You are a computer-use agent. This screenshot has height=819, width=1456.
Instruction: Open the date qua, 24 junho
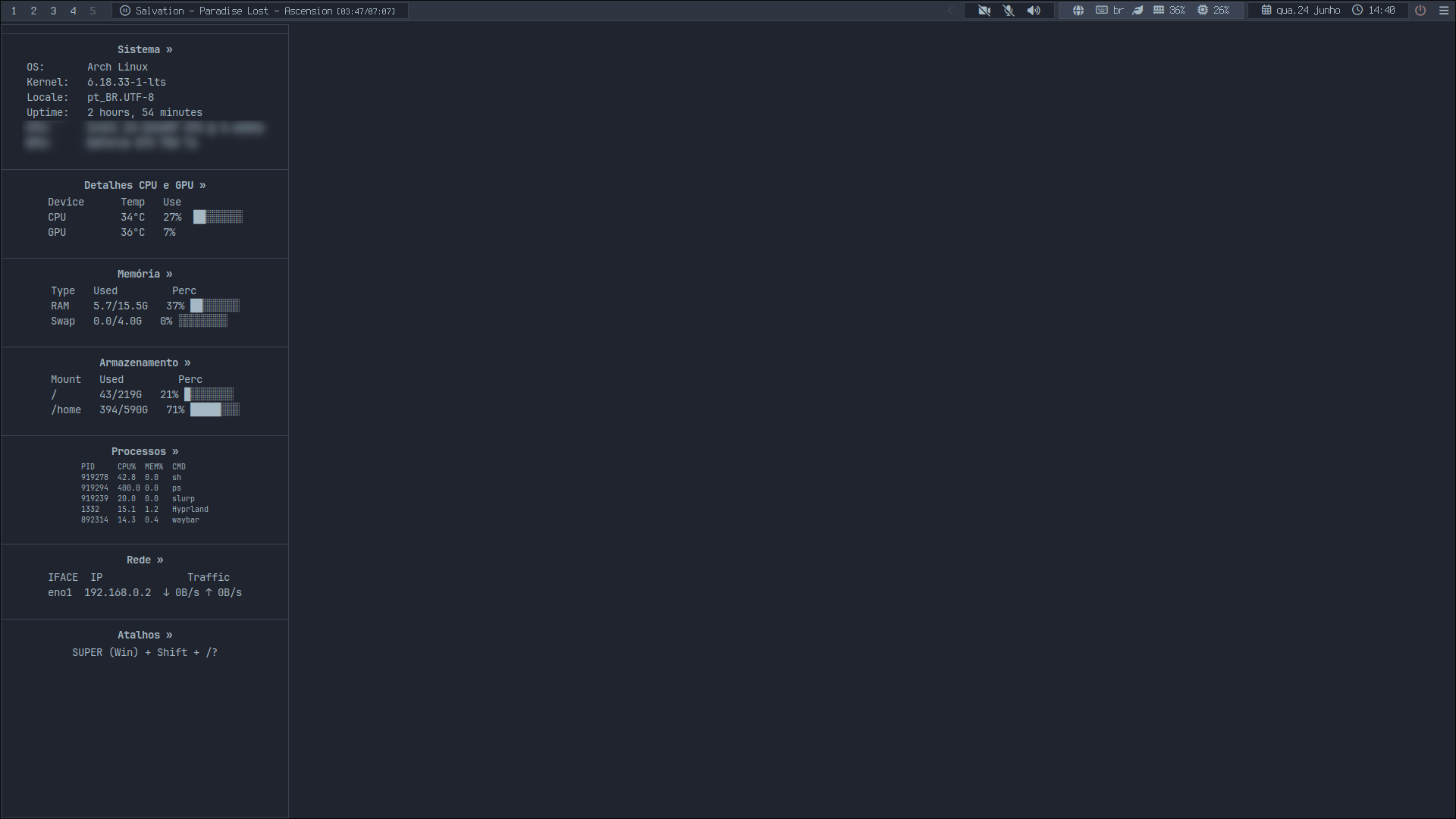(1308, 11)
